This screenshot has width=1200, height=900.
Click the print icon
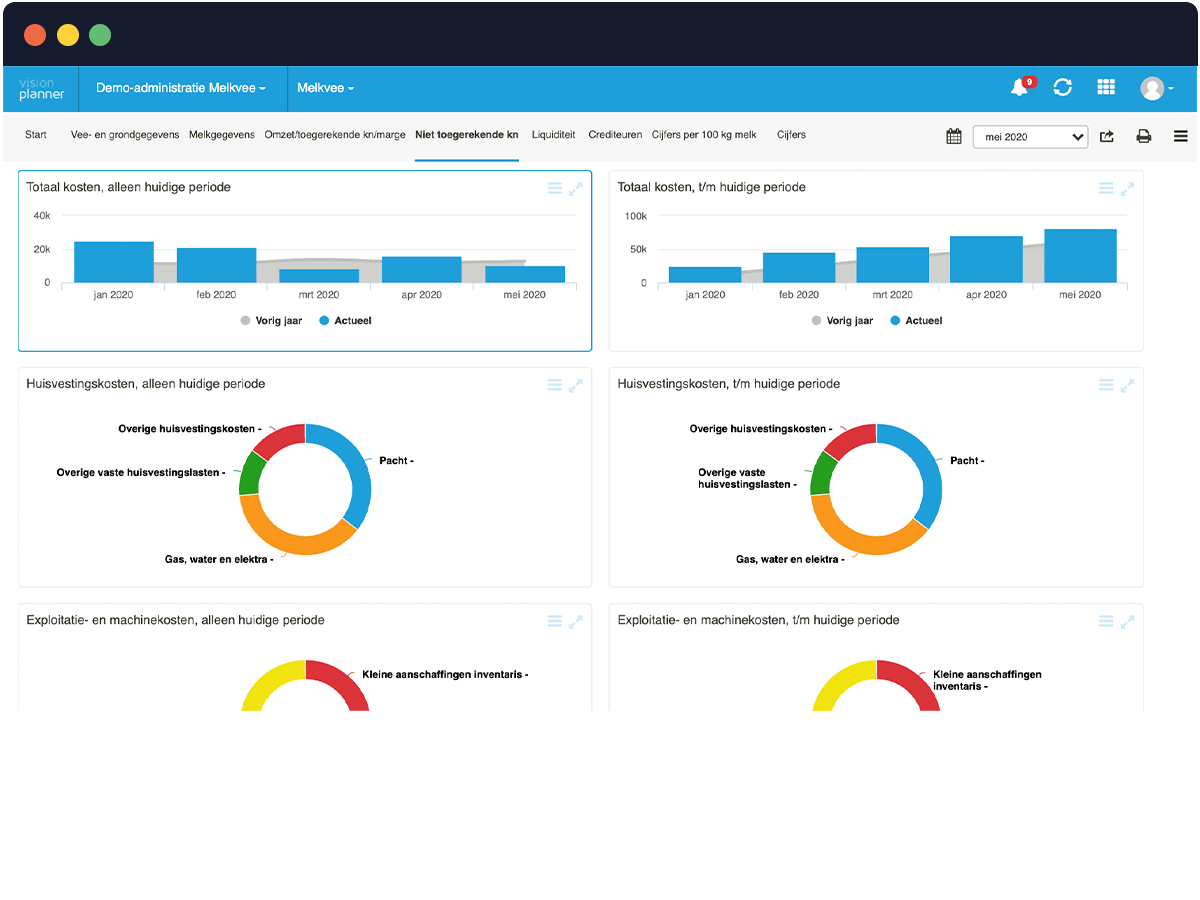(x=1144, y=136)
